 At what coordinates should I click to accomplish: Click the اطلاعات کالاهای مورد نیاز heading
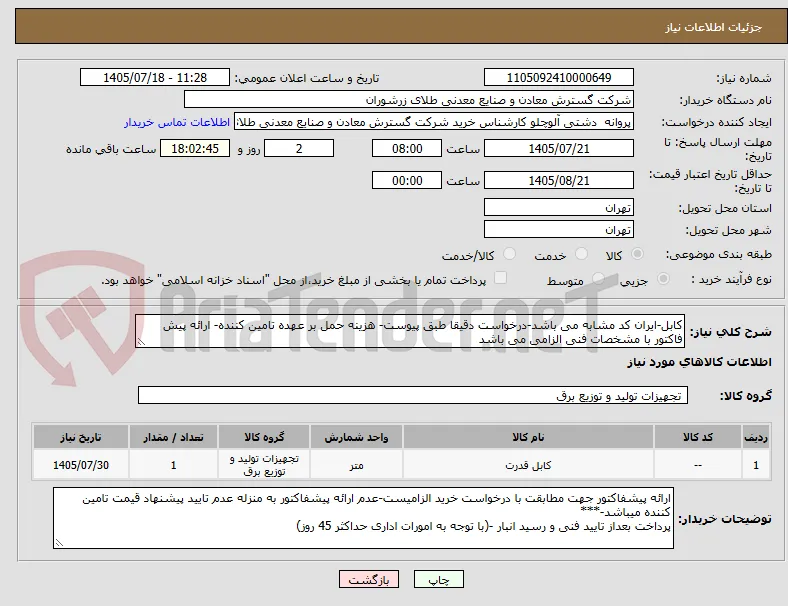pyautogui.click(x=699, y=362)
